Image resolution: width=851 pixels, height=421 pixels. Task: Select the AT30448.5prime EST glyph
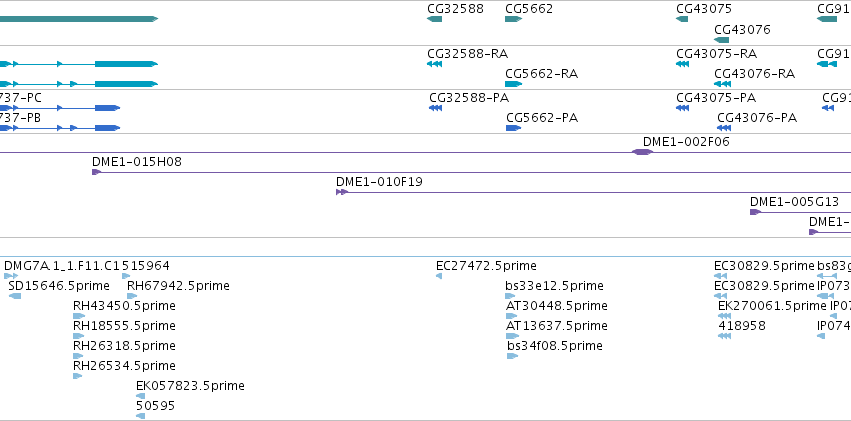pos(511,316)
